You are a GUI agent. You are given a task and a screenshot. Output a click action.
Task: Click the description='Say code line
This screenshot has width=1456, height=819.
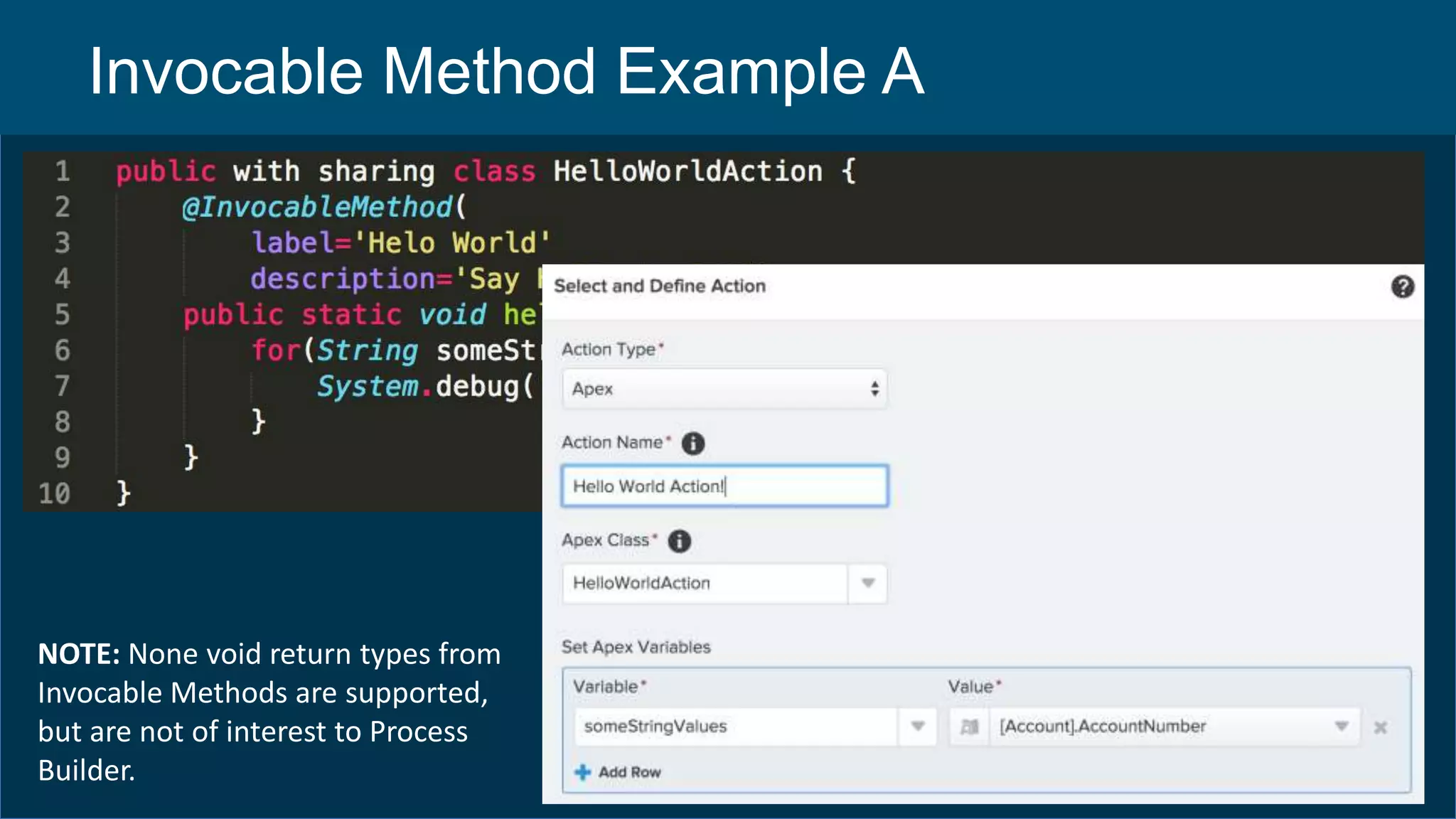click(x=395, y=279)
